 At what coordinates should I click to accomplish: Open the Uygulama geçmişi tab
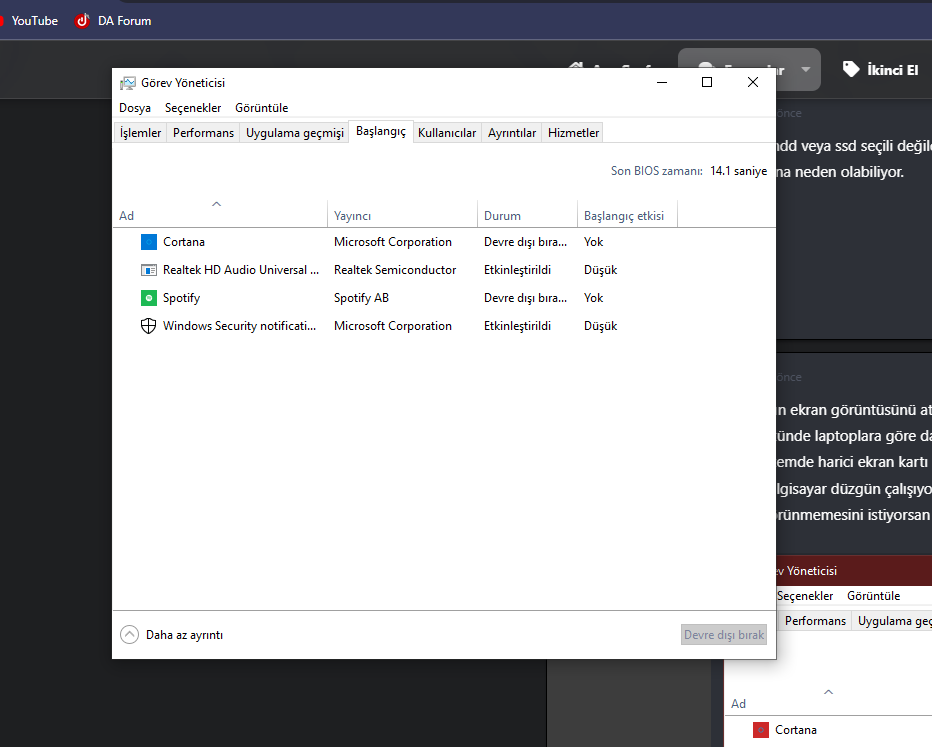(294, 133)
